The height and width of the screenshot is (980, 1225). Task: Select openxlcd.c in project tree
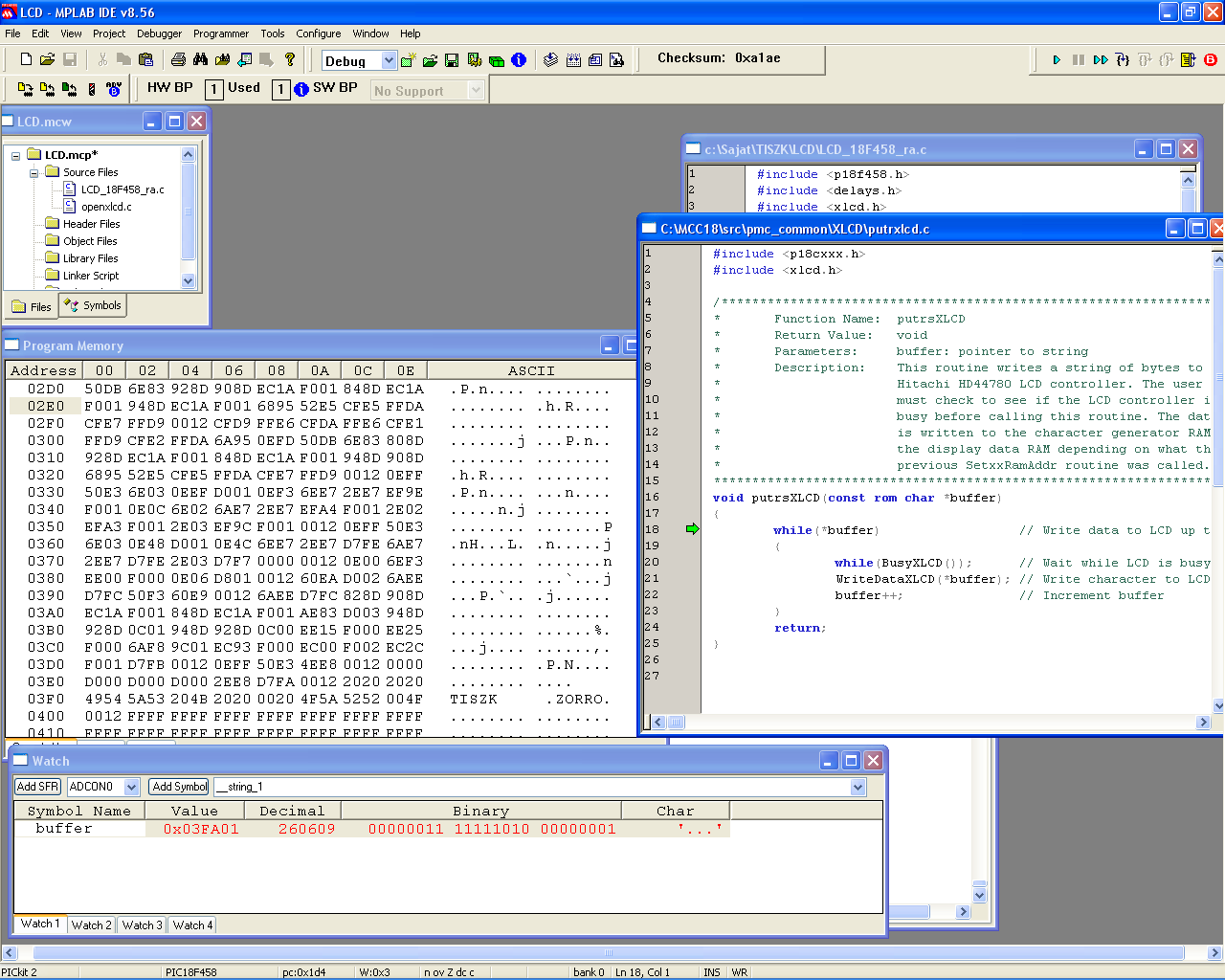tap(106, 207)
